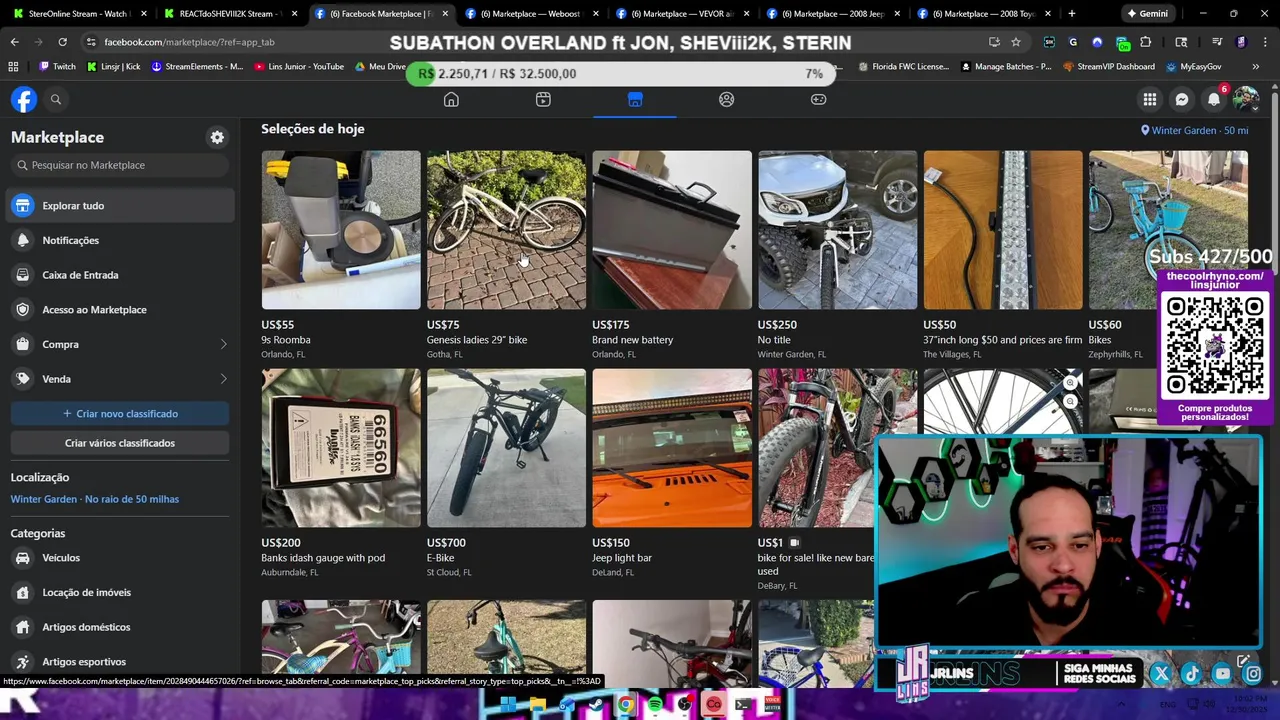Select Explorar tudo in sidebar
This screenshot has width=1280, height=720.
coord(120,205)
